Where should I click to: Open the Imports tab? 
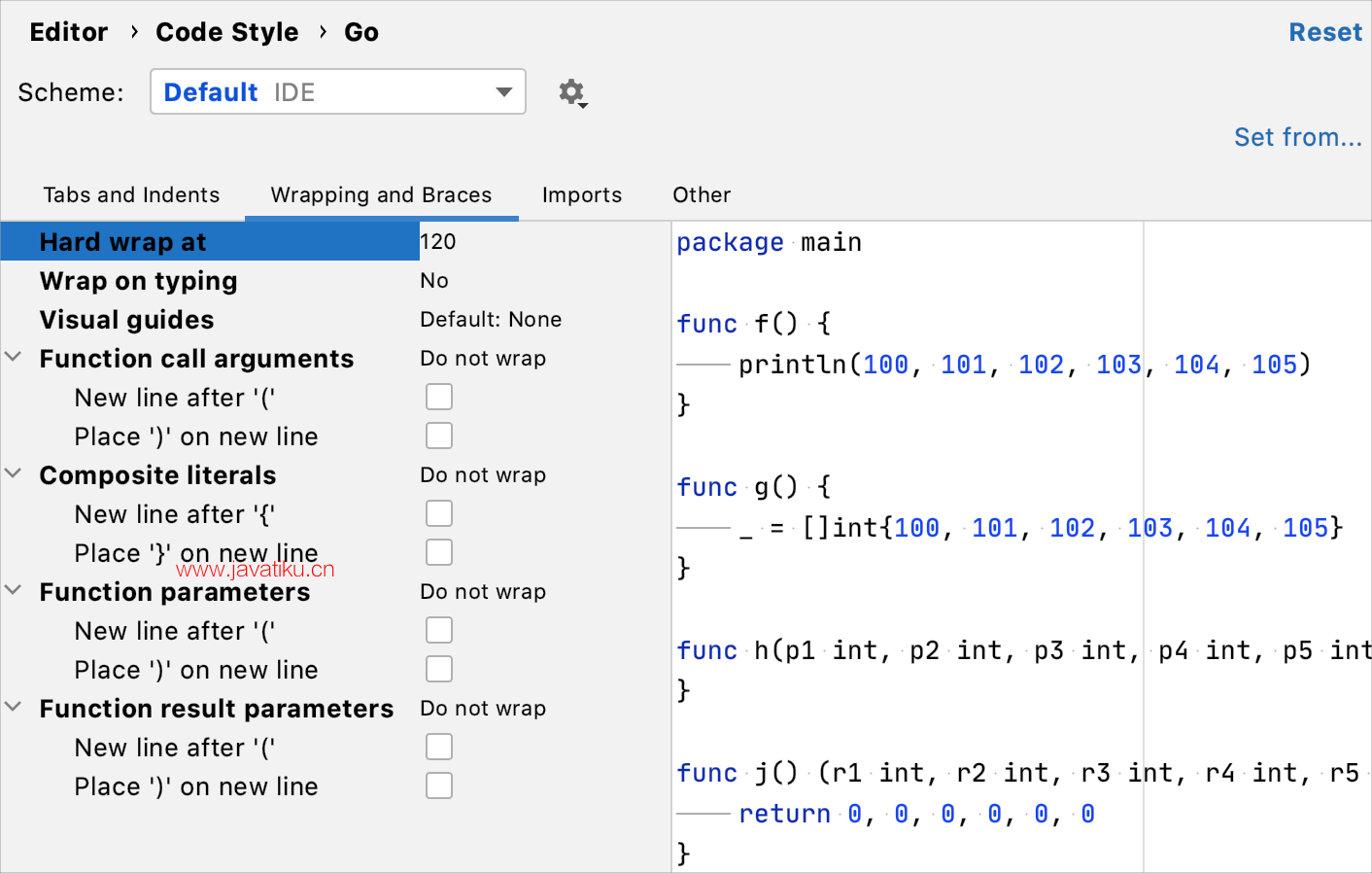(x=581, y=194)
